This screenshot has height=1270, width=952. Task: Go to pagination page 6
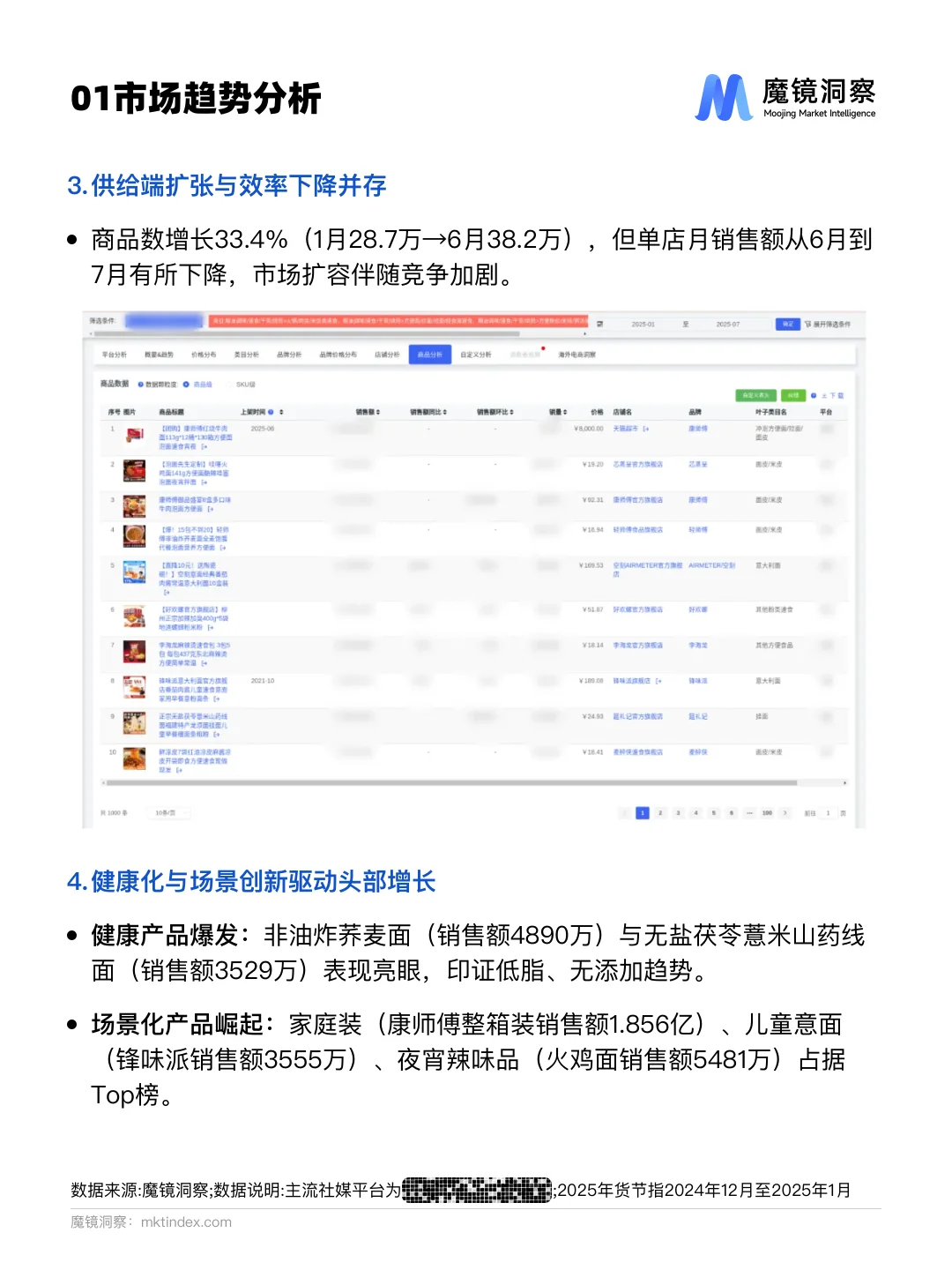(x=732, y=813)
